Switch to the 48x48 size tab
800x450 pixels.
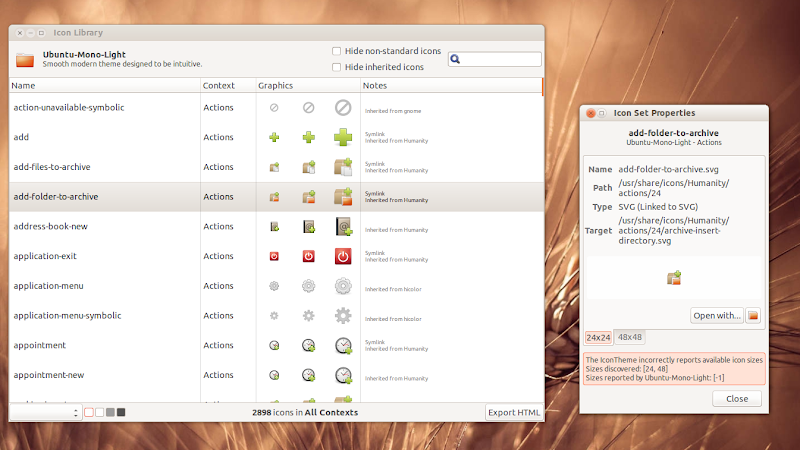click(x=630, y=337)
